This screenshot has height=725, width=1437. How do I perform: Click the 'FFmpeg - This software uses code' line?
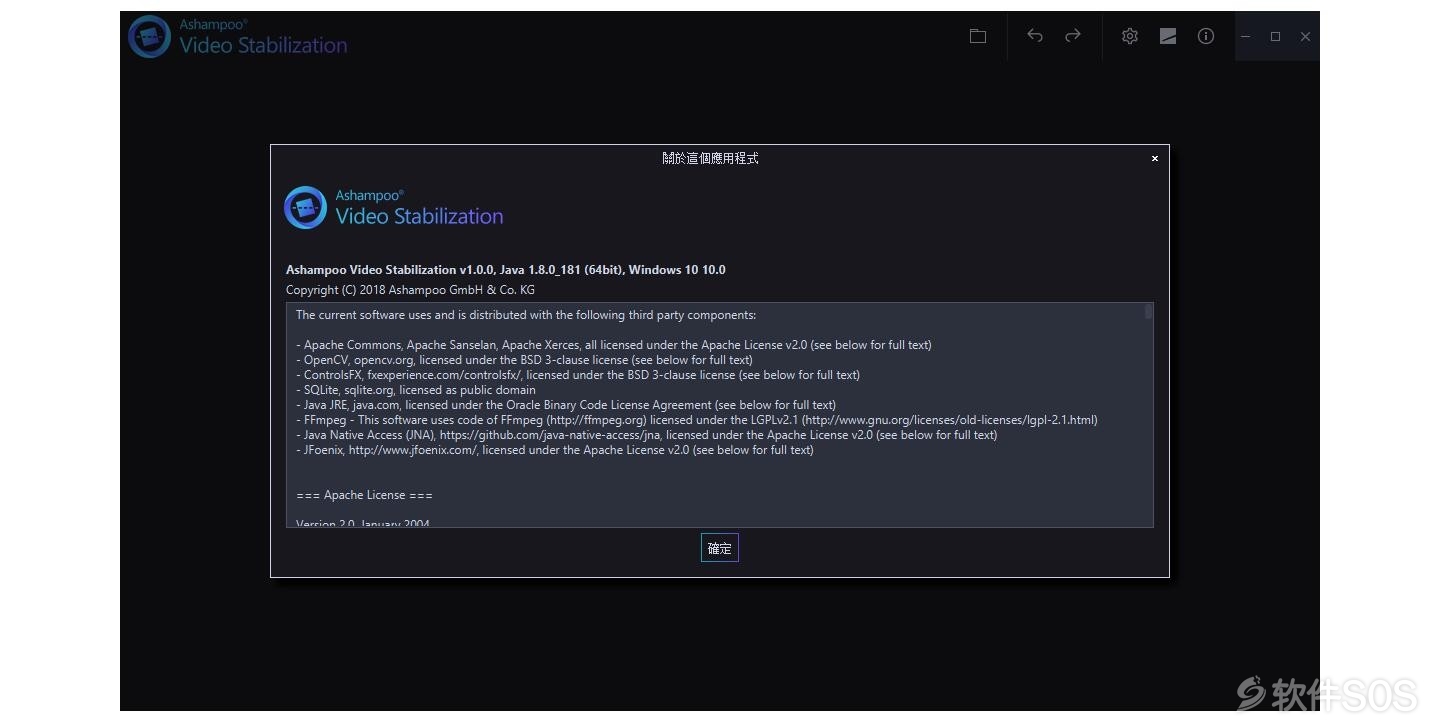[x=697, y=420]
